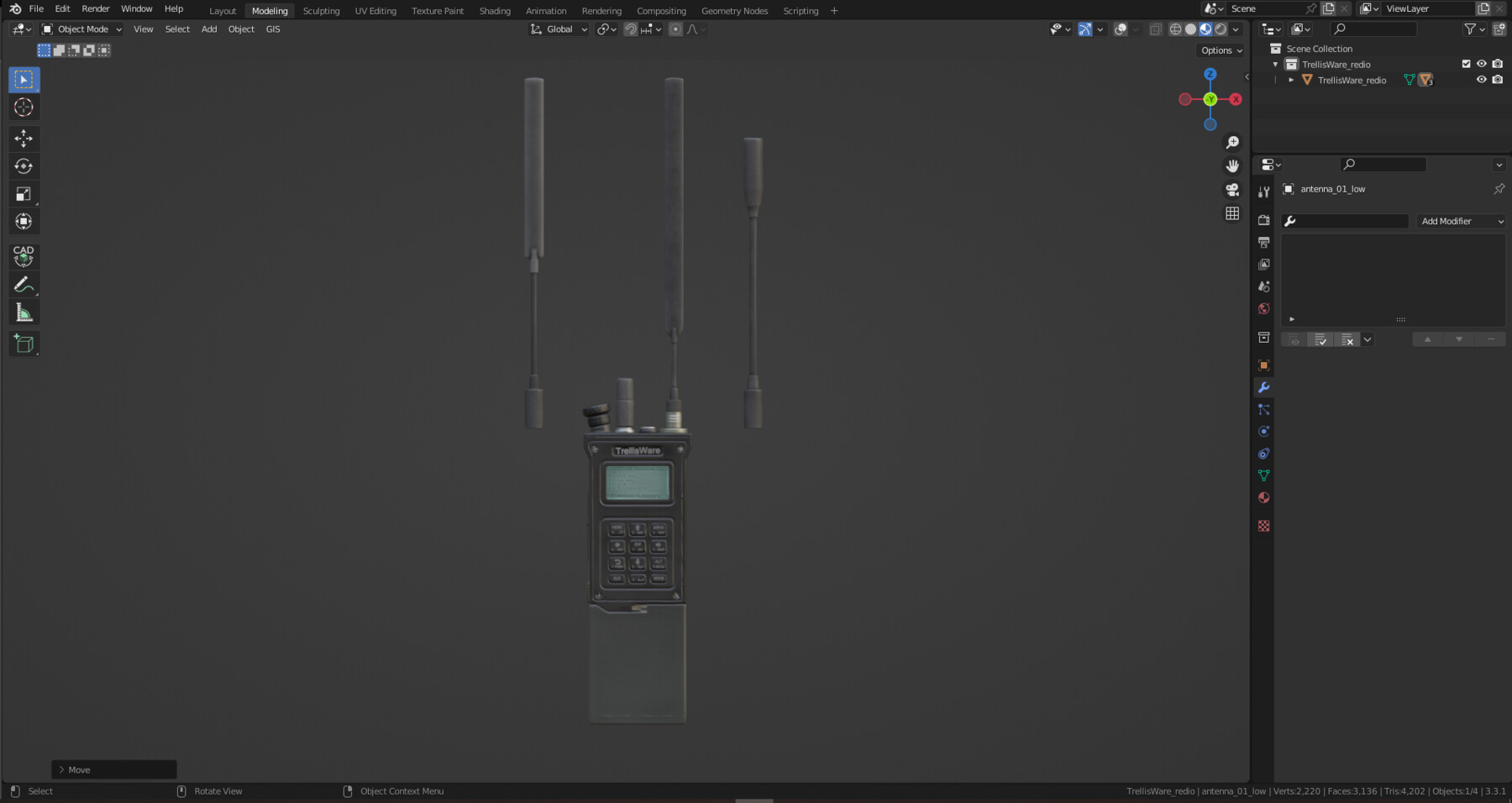Activate the Rotate tool
Screen dimensions: 1512x803
24,166
